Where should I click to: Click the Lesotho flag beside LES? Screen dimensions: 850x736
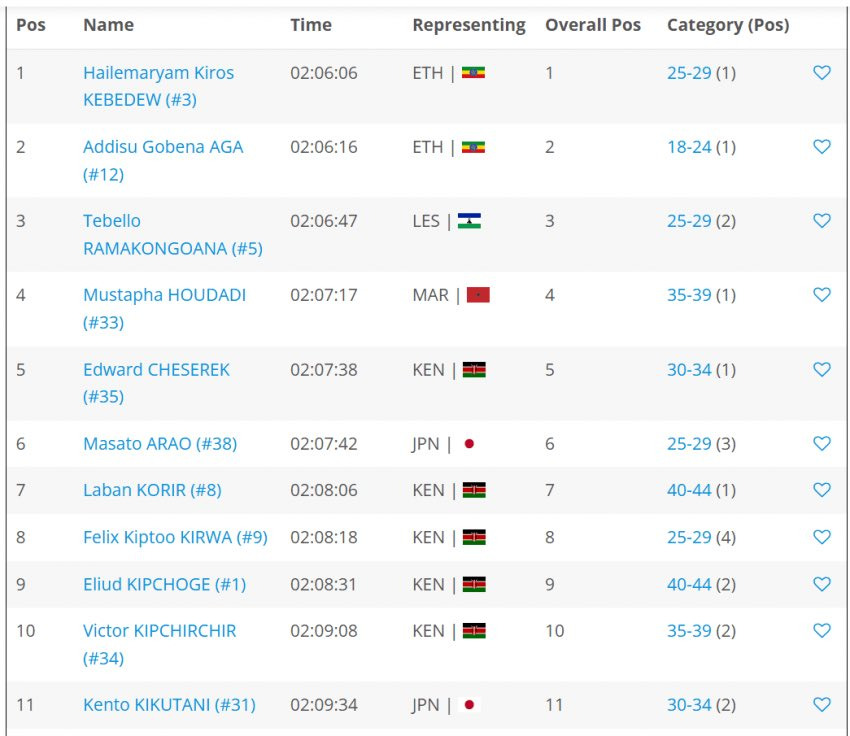click(x=469, y=221)
